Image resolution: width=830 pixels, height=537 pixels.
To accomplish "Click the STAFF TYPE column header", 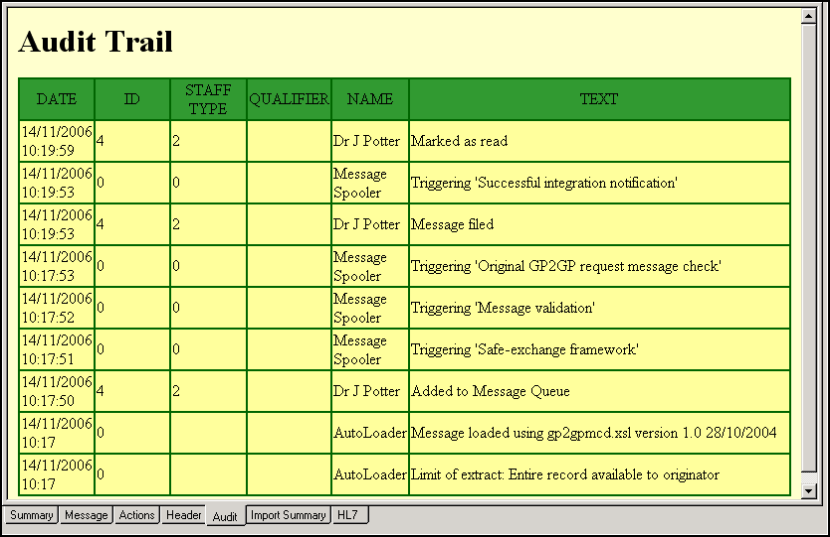I will click(x=208, y=99).
